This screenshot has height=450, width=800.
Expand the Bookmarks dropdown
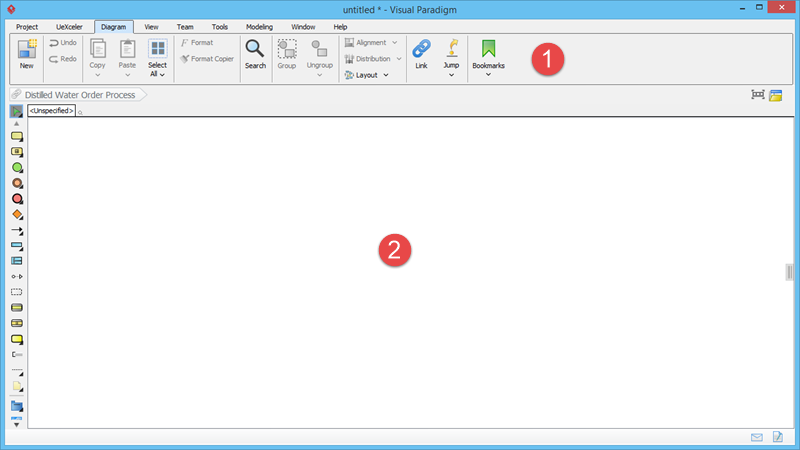pyautogui.click(x=488, y=74)
